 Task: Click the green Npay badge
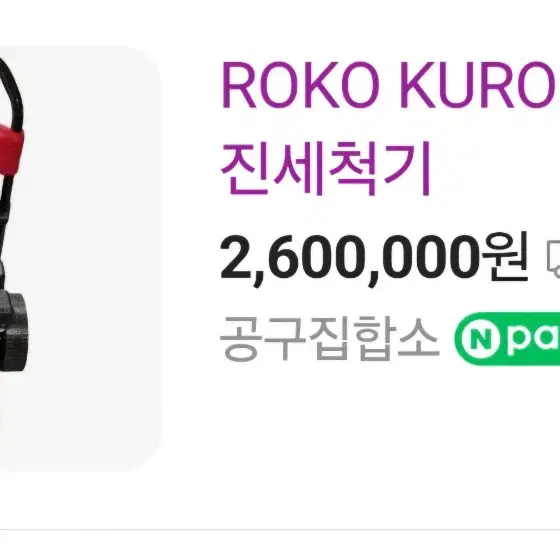pyautogui.click(x=507, y=339)
